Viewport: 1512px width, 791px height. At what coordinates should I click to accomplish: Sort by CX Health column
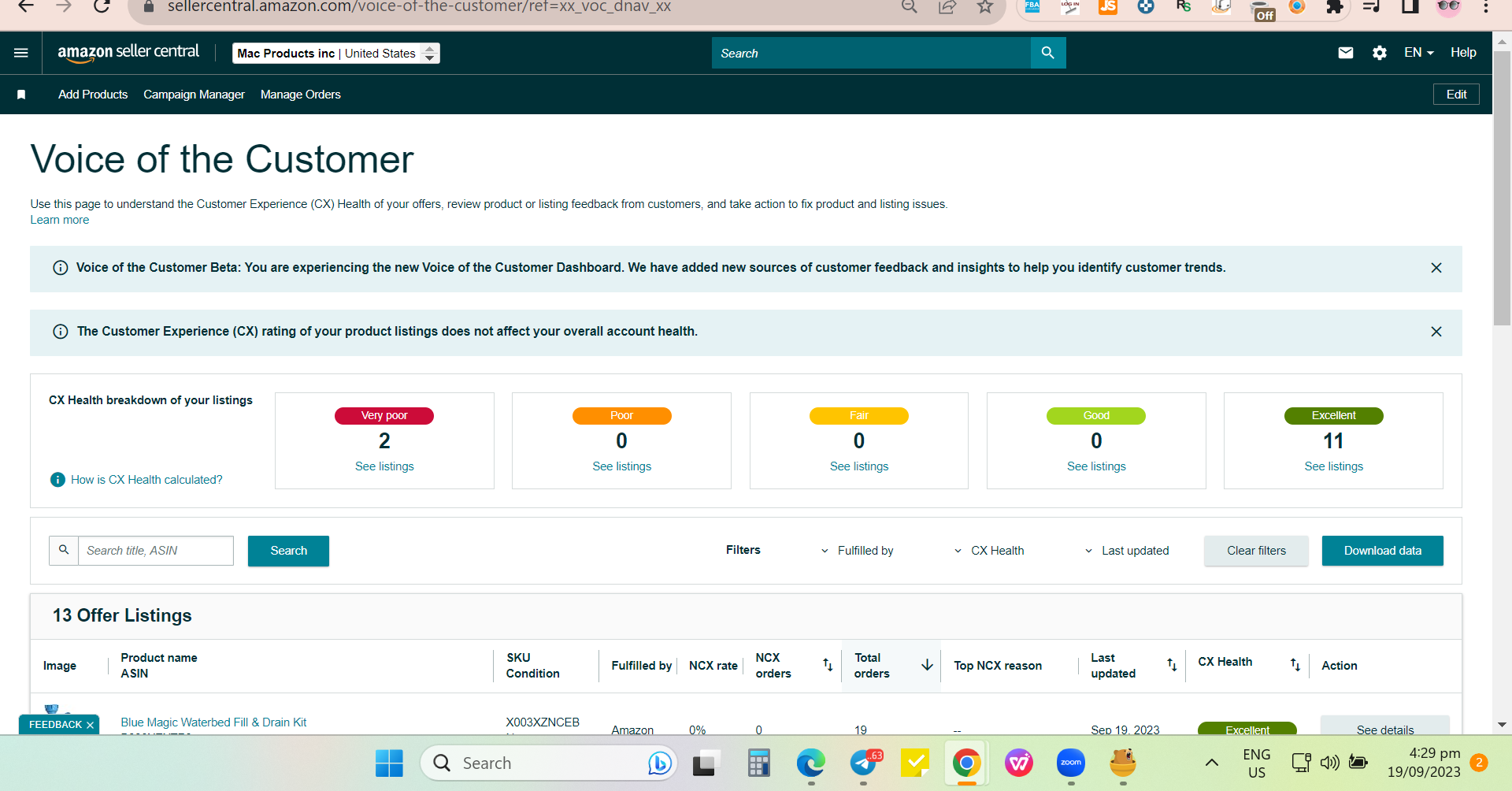click(1295, 665)
